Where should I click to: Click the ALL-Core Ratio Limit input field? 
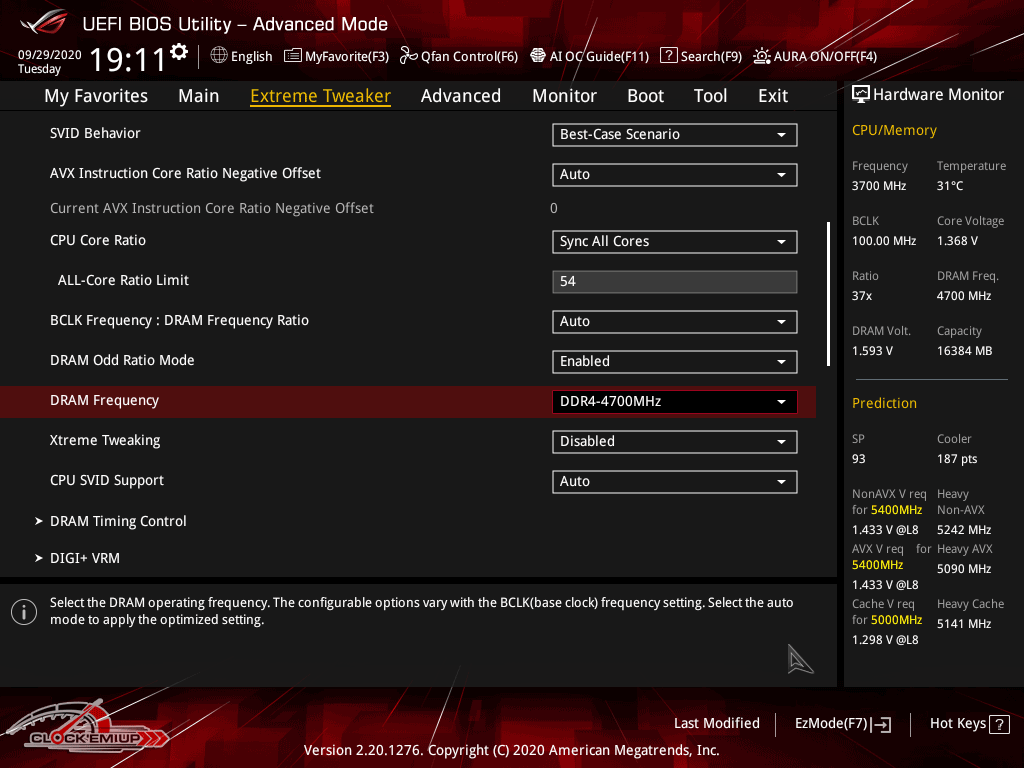tap(674, 281)
